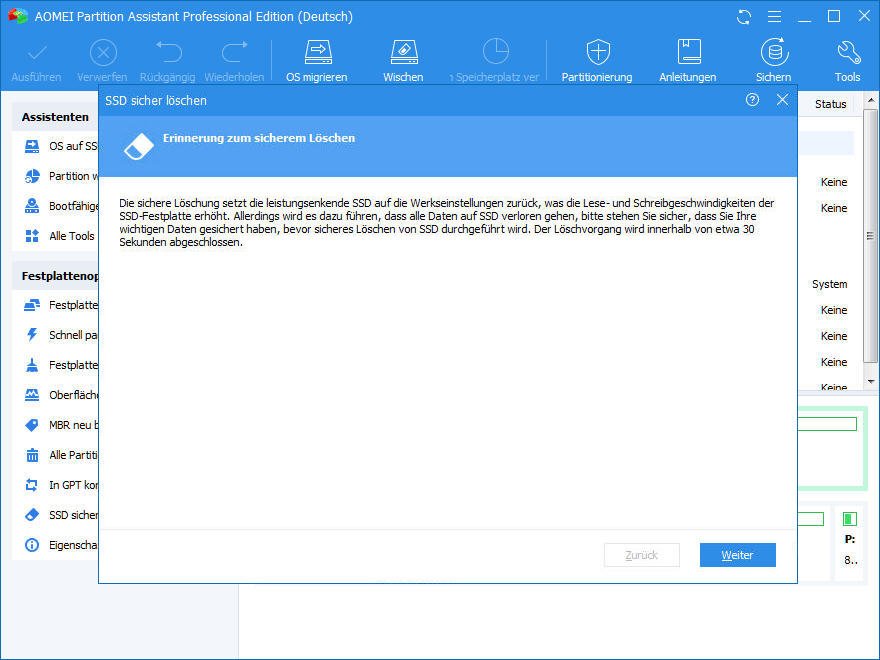The height and width of the screenshot is (660, 880).
Task: Click the Rückgängig undo icon
Action: click(x=168, y=52)
